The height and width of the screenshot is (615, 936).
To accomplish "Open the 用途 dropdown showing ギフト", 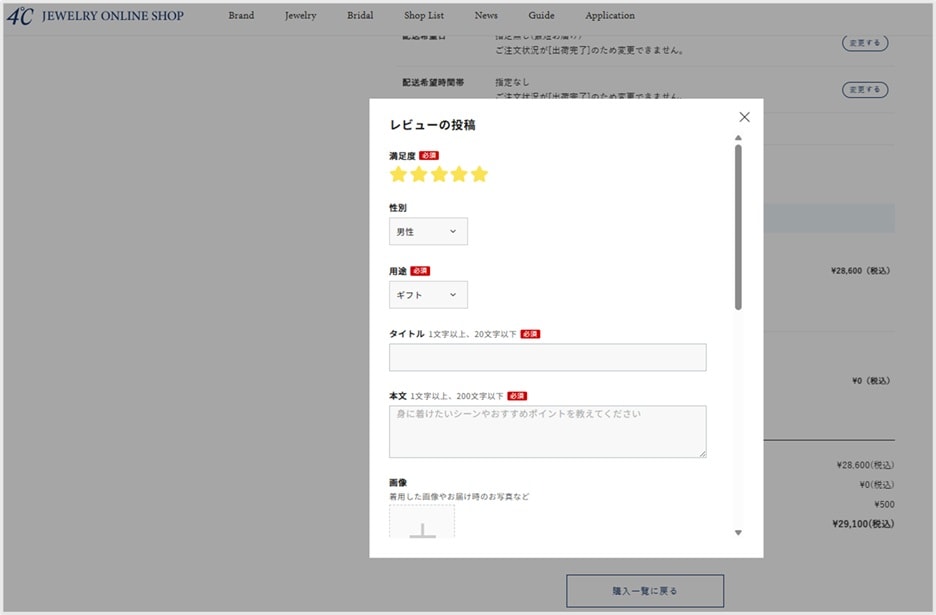I will tap(428, 295).
